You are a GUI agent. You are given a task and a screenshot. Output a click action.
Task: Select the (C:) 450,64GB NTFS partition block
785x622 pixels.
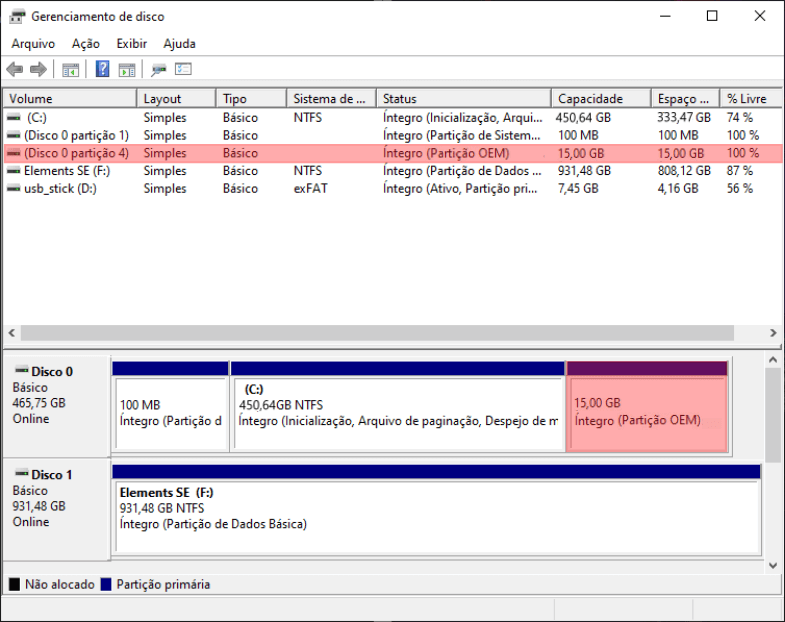click(x=397, y=412)
